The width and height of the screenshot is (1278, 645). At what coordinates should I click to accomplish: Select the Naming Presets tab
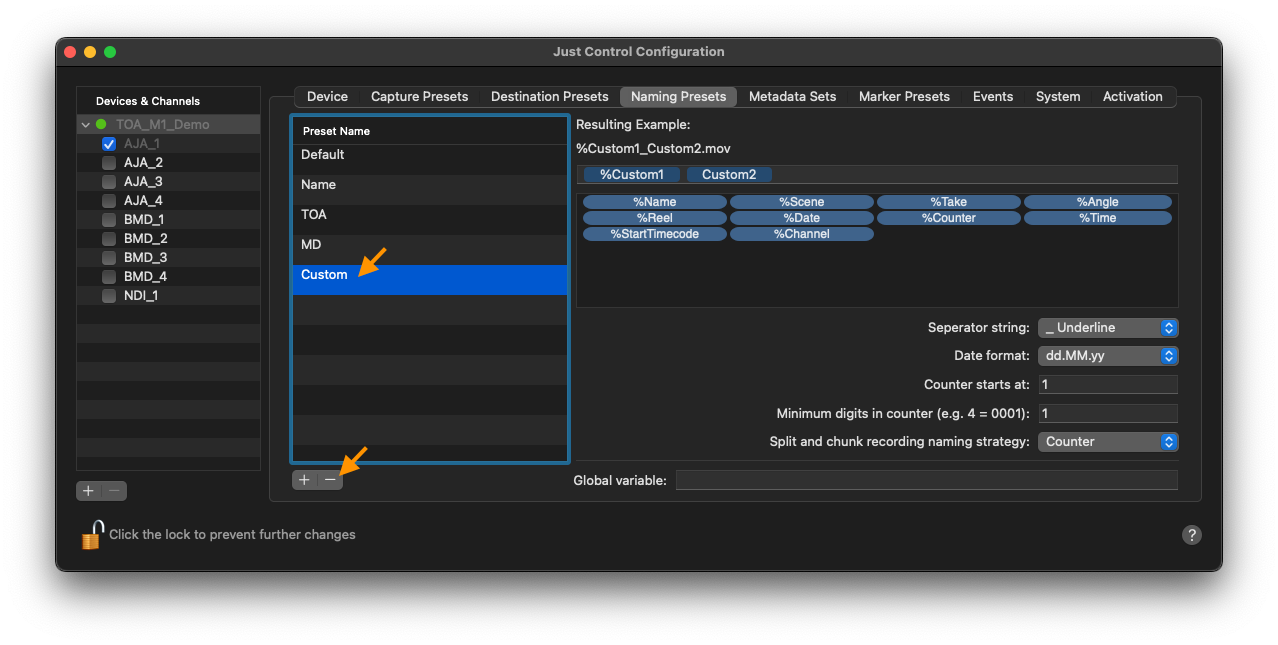[678, 97]
